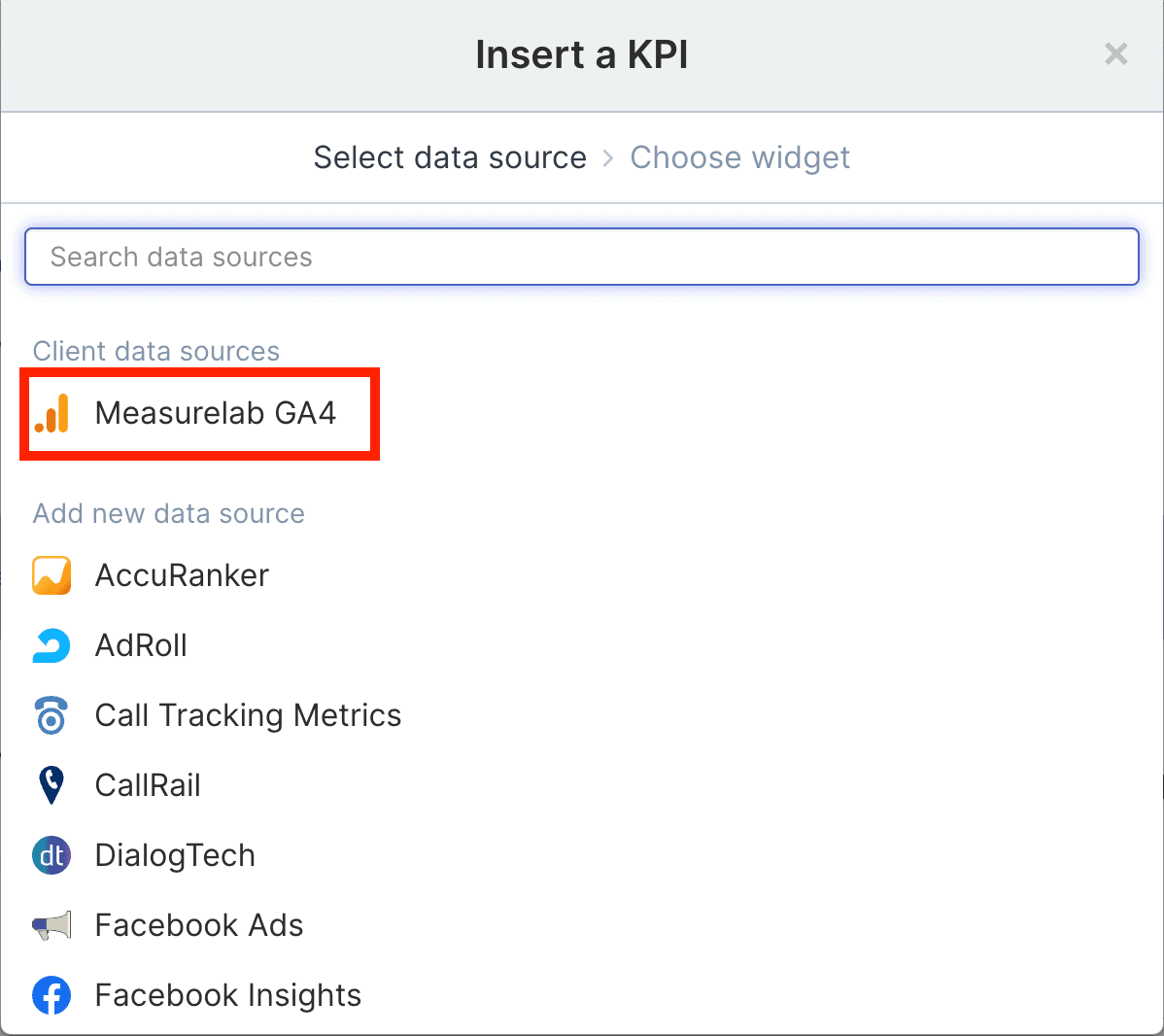Click the CallRail pin icon
The height and width of the screenshot is (1036, 1164).
click(51, 785)
